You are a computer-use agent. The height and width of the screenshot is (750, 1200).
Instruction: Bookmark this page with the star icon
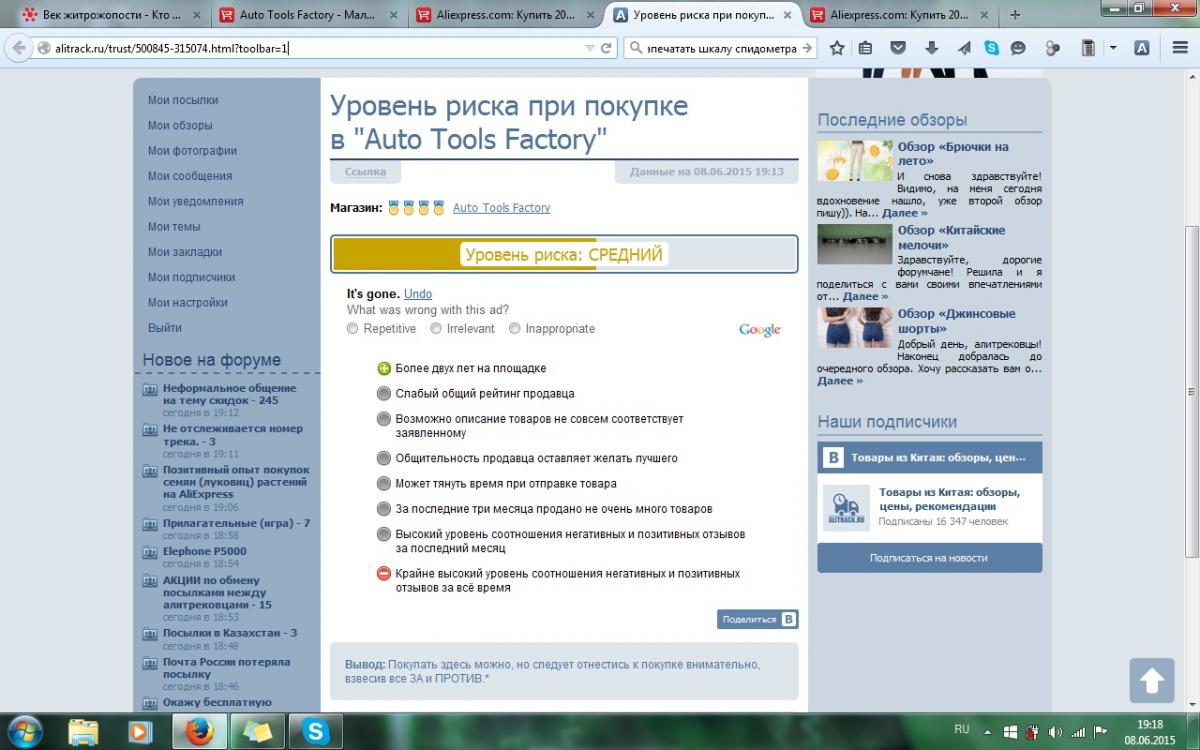pos(837,48)
